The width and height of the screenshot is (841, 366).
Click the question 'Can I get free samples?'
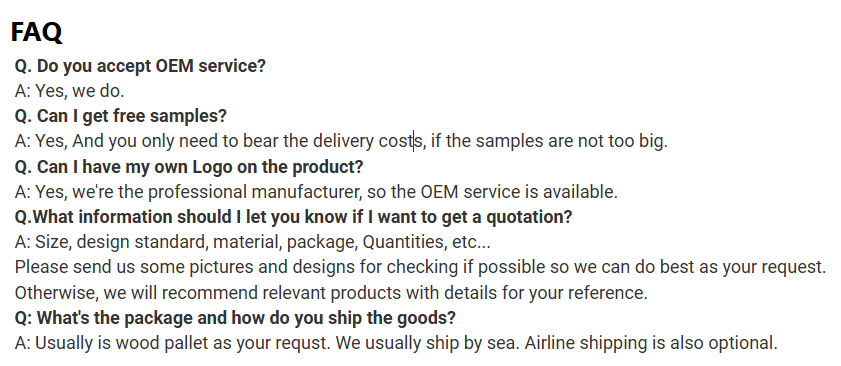(x=121, y=116)
